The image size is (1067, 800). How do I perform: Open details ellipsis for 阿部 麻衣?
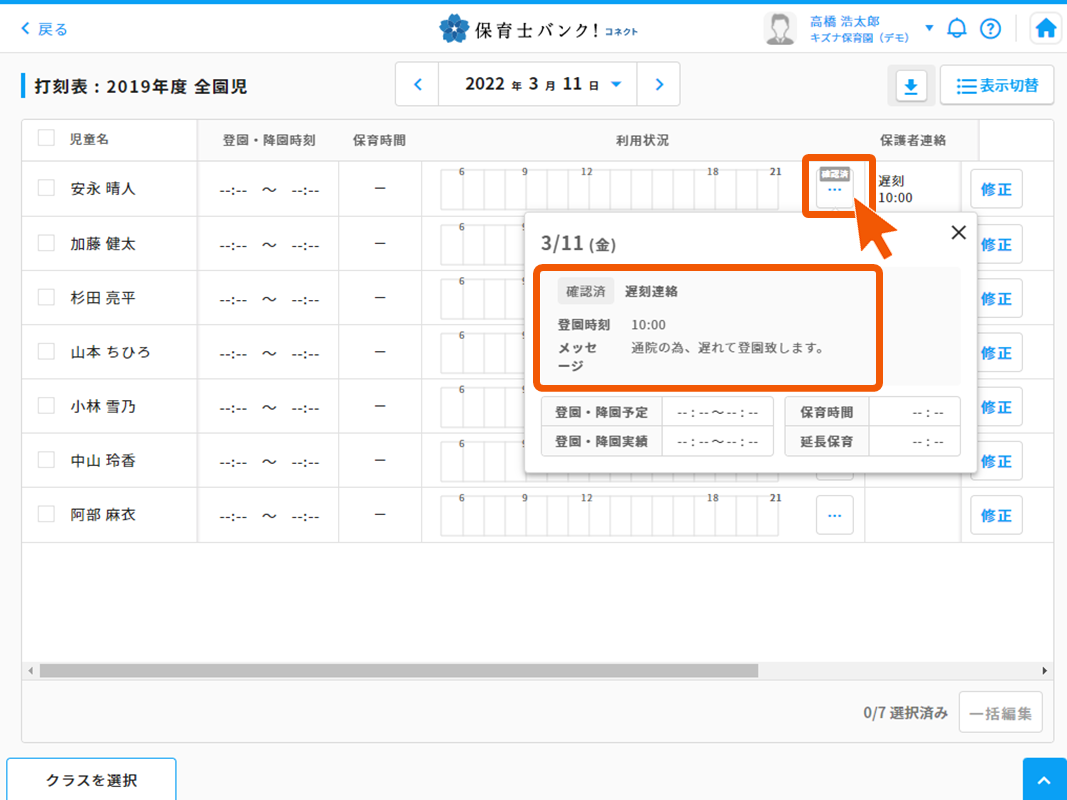pos(835,515)
